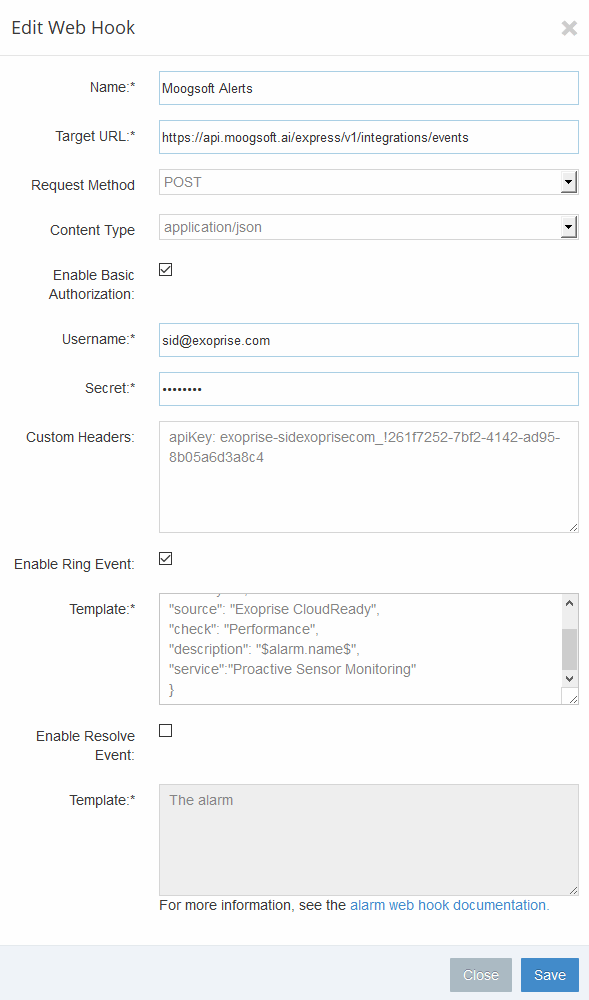Click the Secret password field

pos(368,389)
